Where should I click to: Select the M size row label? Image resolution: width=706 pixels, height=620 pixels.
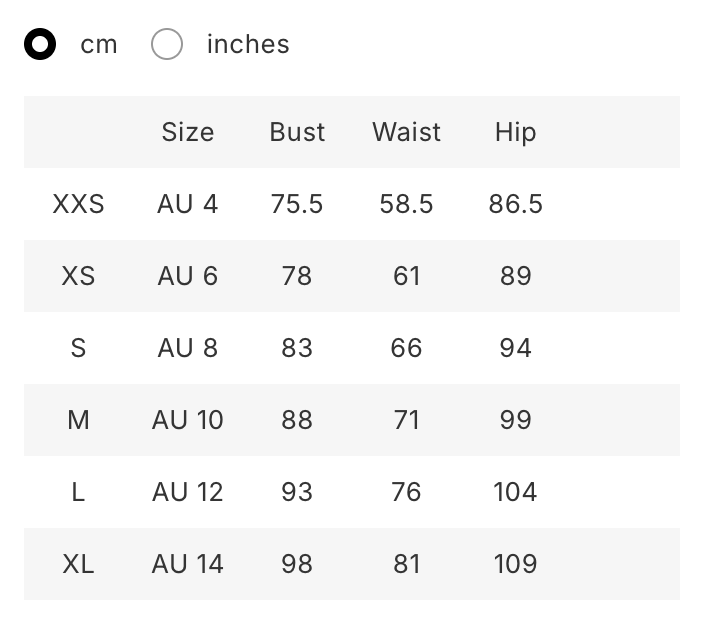tap(78, 420)
